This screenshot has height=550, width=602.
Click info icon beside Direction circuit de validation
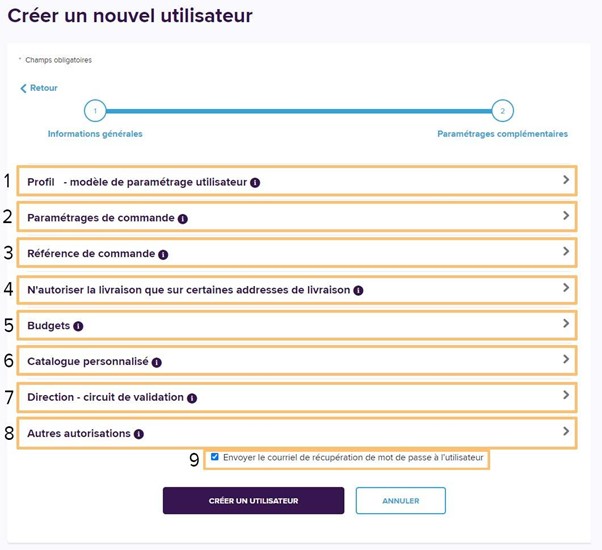(x=192, y=398)
